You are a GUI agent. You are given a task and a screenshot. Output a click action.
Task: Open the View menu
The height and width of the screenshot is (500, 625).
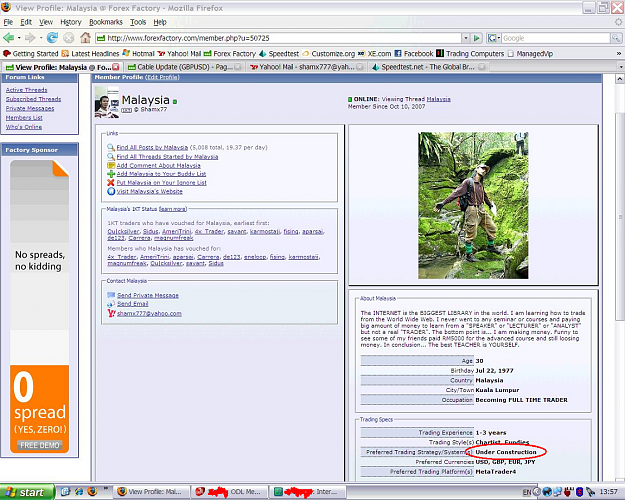point(46,22)
